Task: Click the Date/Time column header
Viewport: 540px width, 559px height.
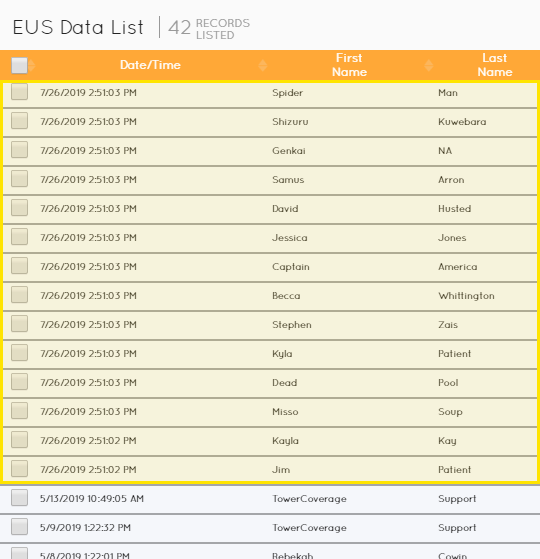Action: click(150, 65)
